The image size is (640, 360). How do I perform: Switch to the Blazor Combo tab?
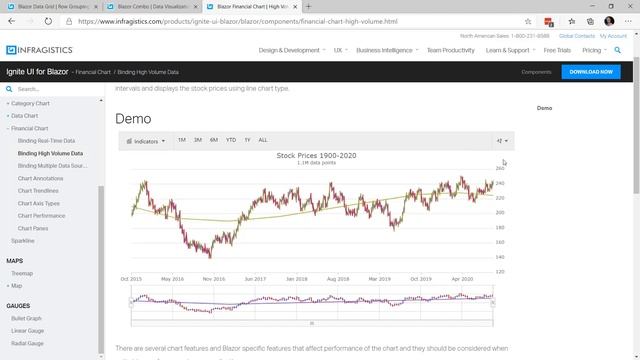pyautogui.click(x=152, y=7)
